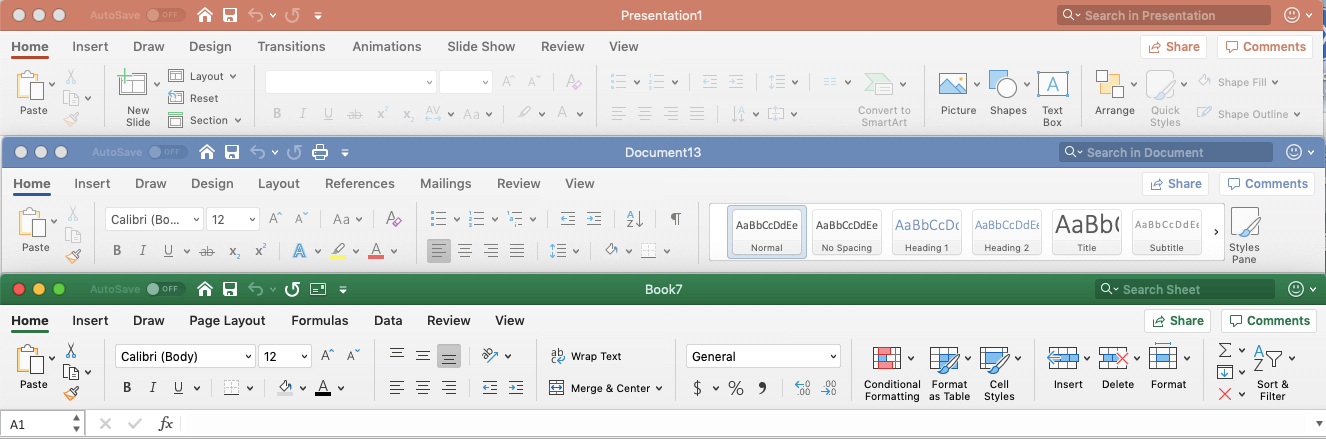
Task: Click the print icon in Word title bar
Action: [x=320, y=152]
